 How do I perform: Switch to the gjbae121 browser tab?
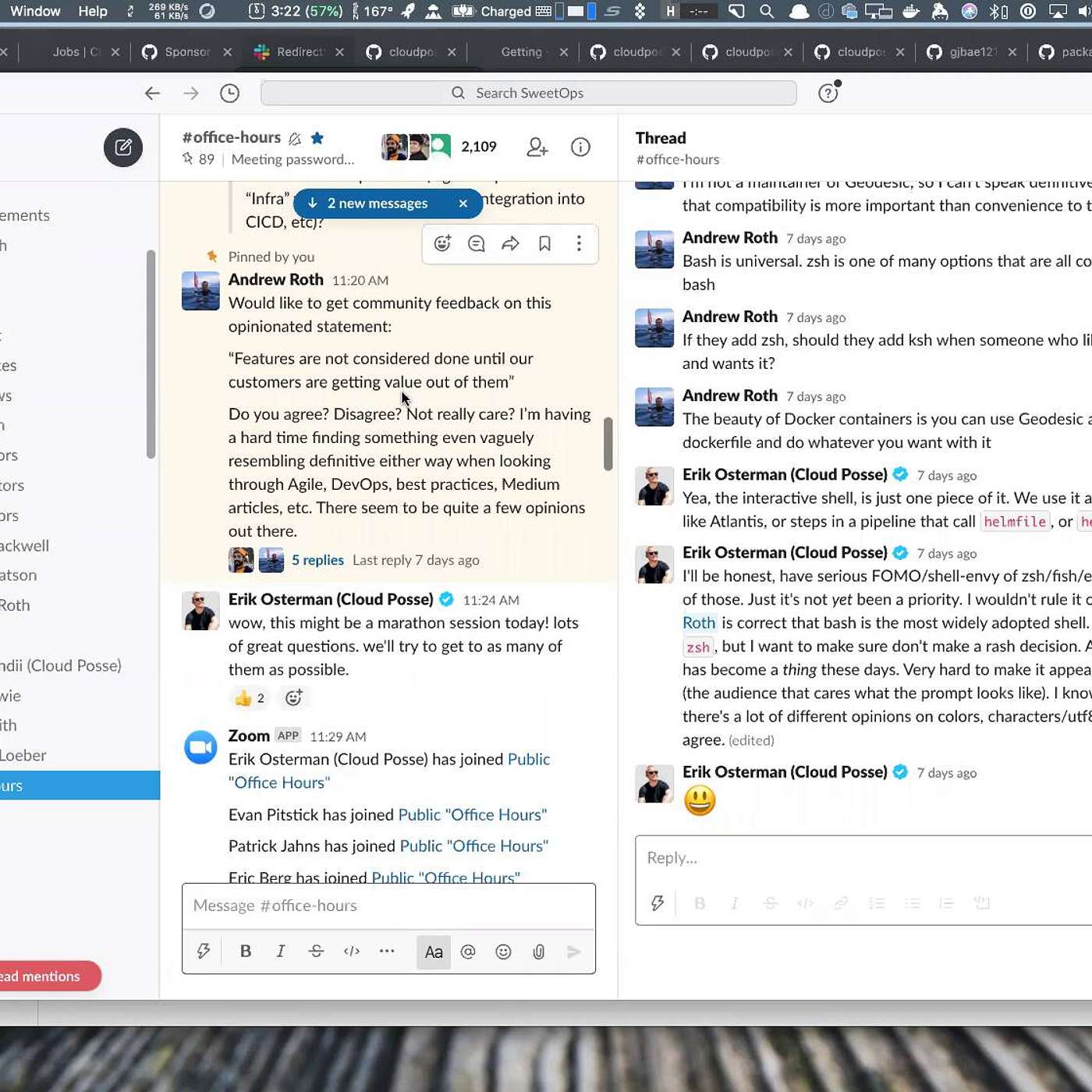(972, 51)
